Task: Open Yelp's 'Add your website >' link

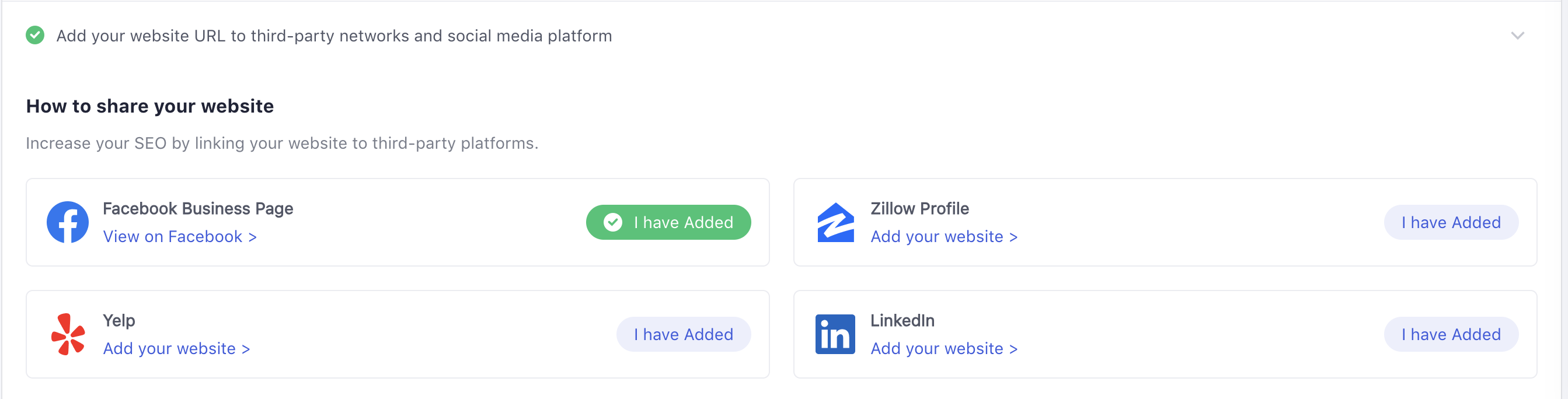Action: [176, 348]
